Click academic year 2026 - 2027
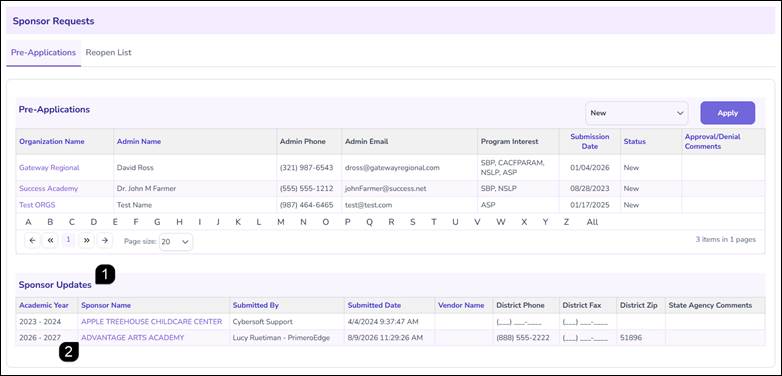This screenshot has width=782, height=376. click(x=40, y=338)
